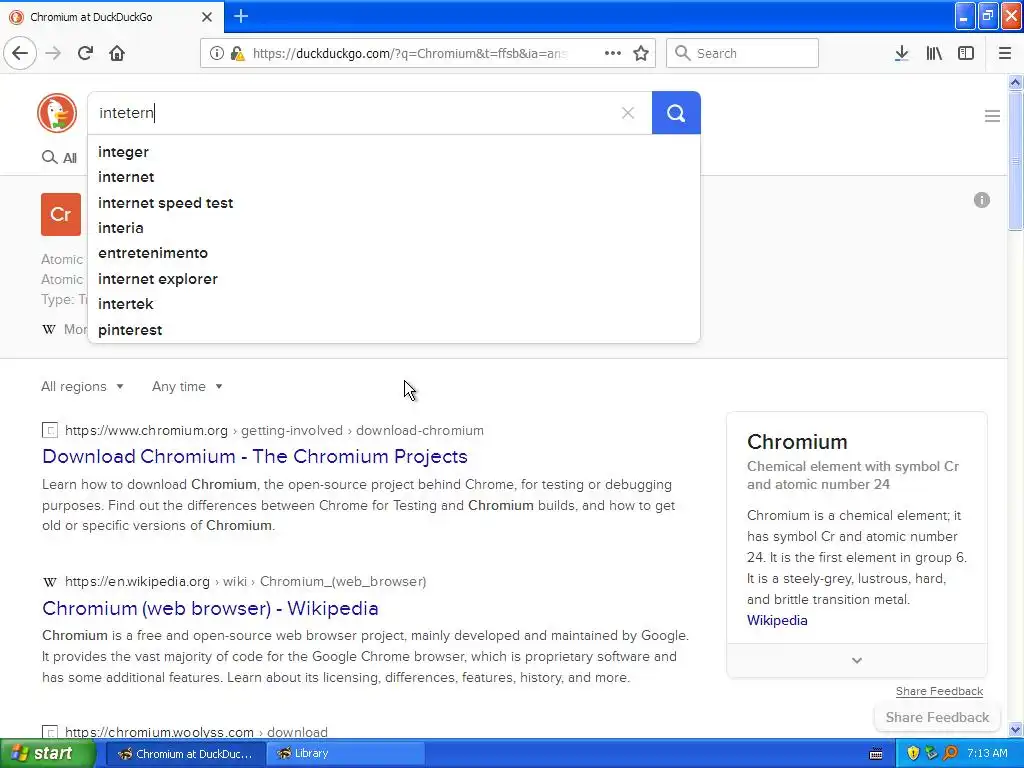Image resolution: width=1024 pixels, height=768 pixels.
Task: Click the address bar URL
Action: tap(409, 53)
